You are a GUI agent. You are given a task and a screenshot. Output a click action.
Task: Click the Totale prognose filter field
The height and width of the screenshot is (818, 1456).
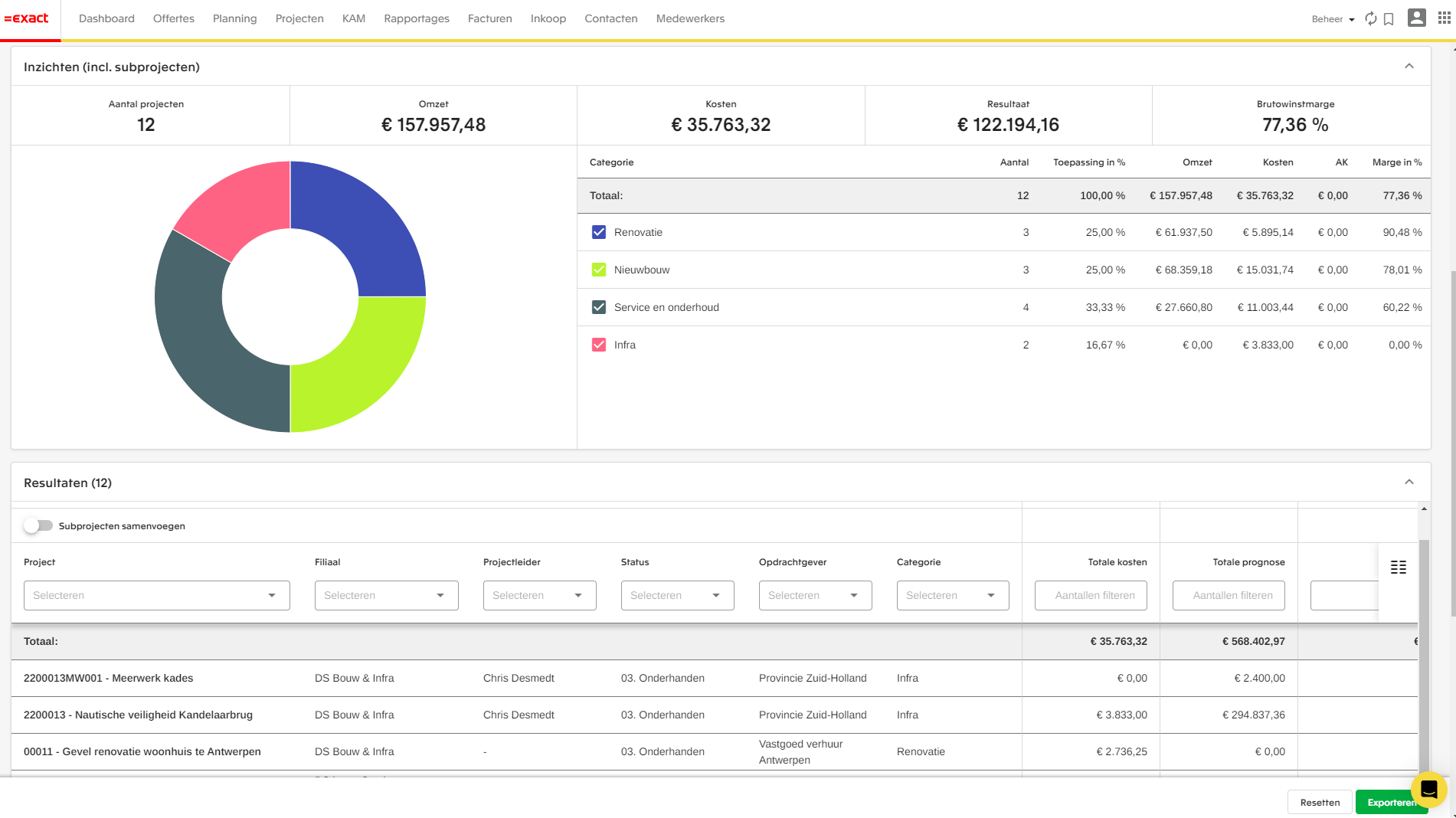1229,595
